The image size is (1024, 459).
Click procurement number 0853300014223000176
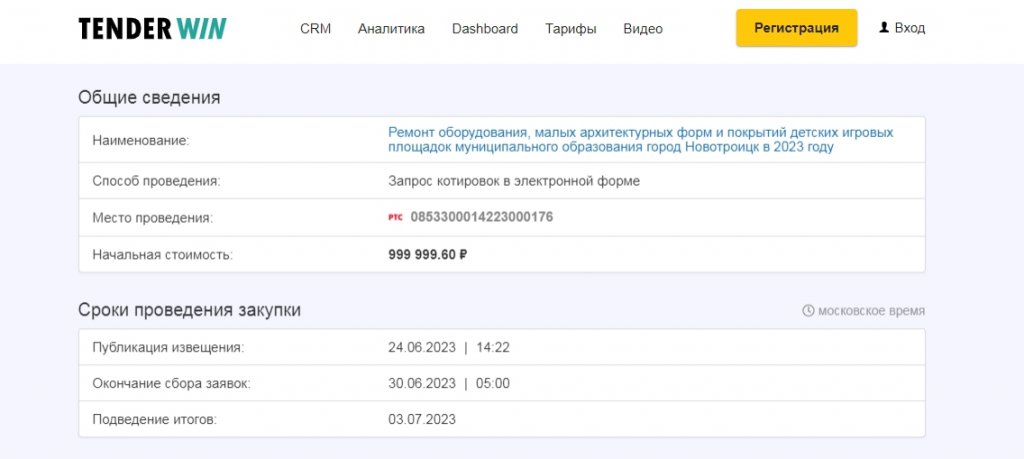click(x=481, y=217)
